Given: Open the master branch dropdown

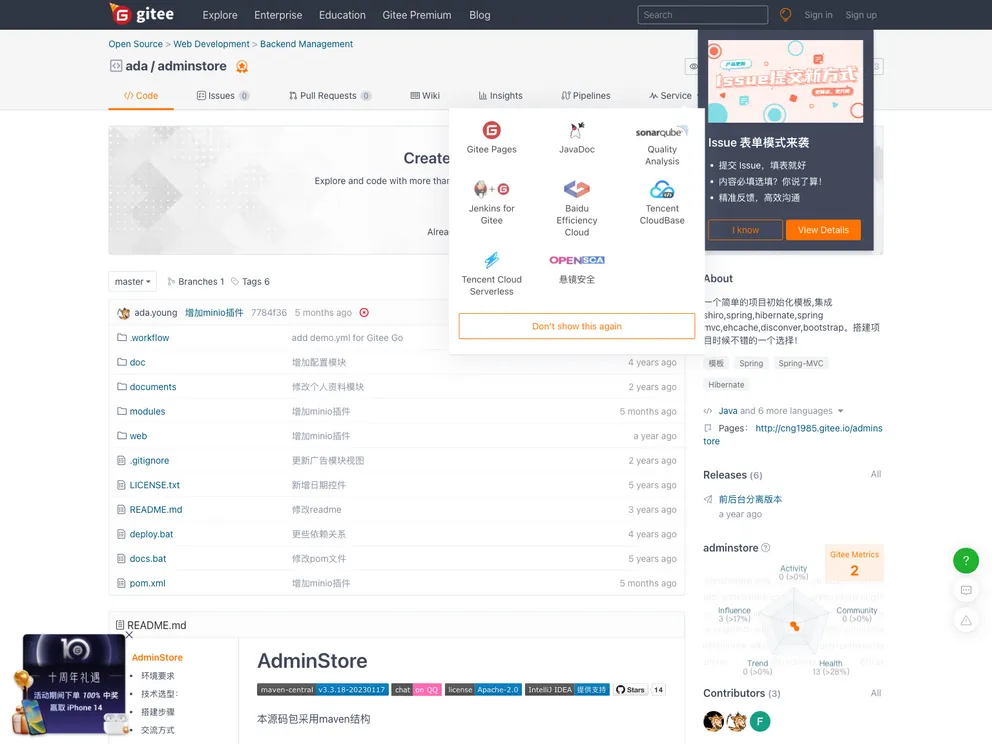Looking at the screenshot, I should point(132,281).
